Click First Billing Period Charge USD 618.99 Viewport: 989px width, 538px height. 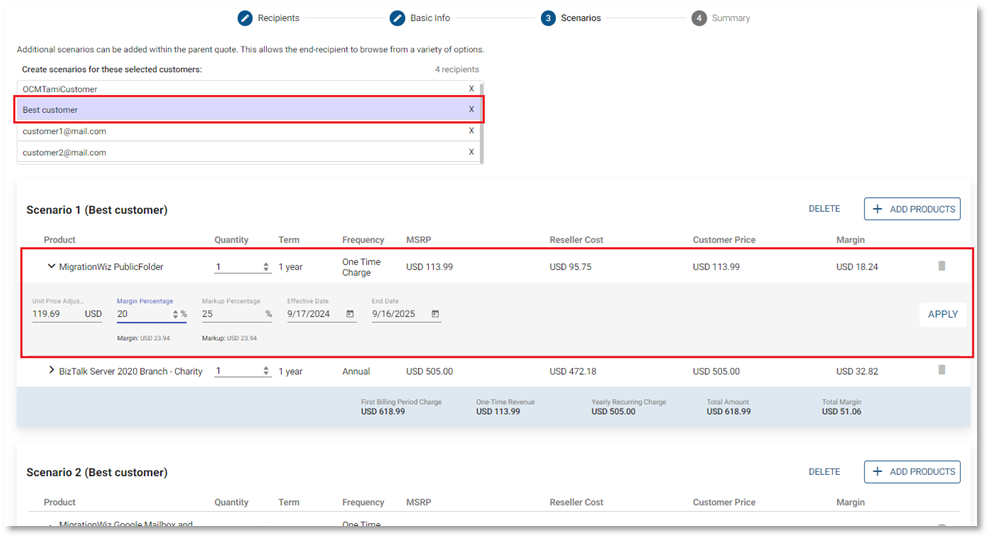coord(383,412)
